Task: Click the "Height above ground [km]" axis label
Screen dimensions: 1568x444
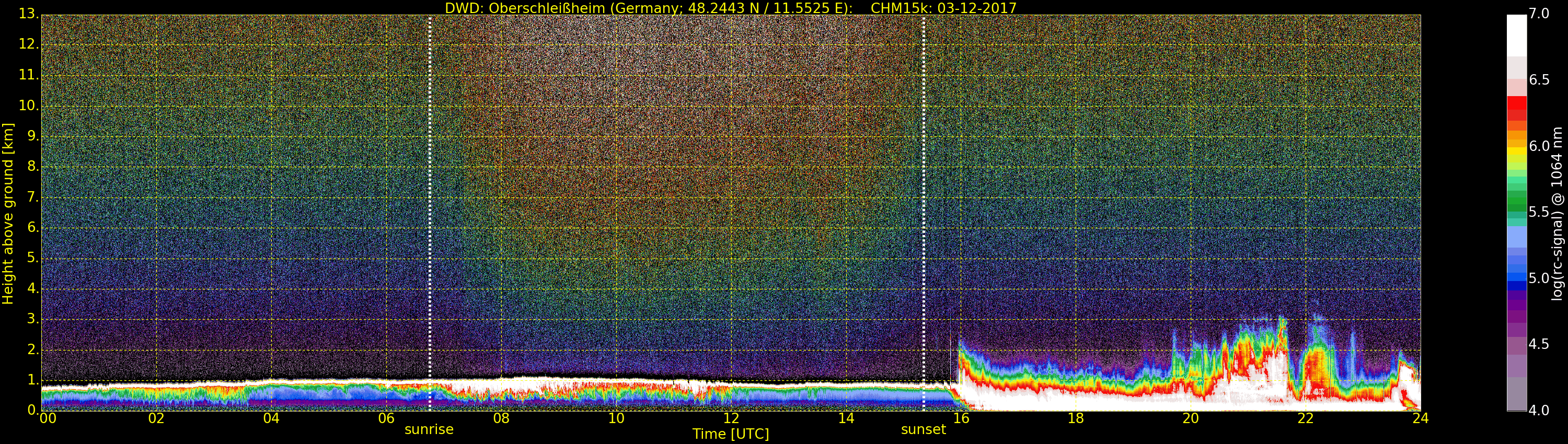Action: click(x=8, y=214)
